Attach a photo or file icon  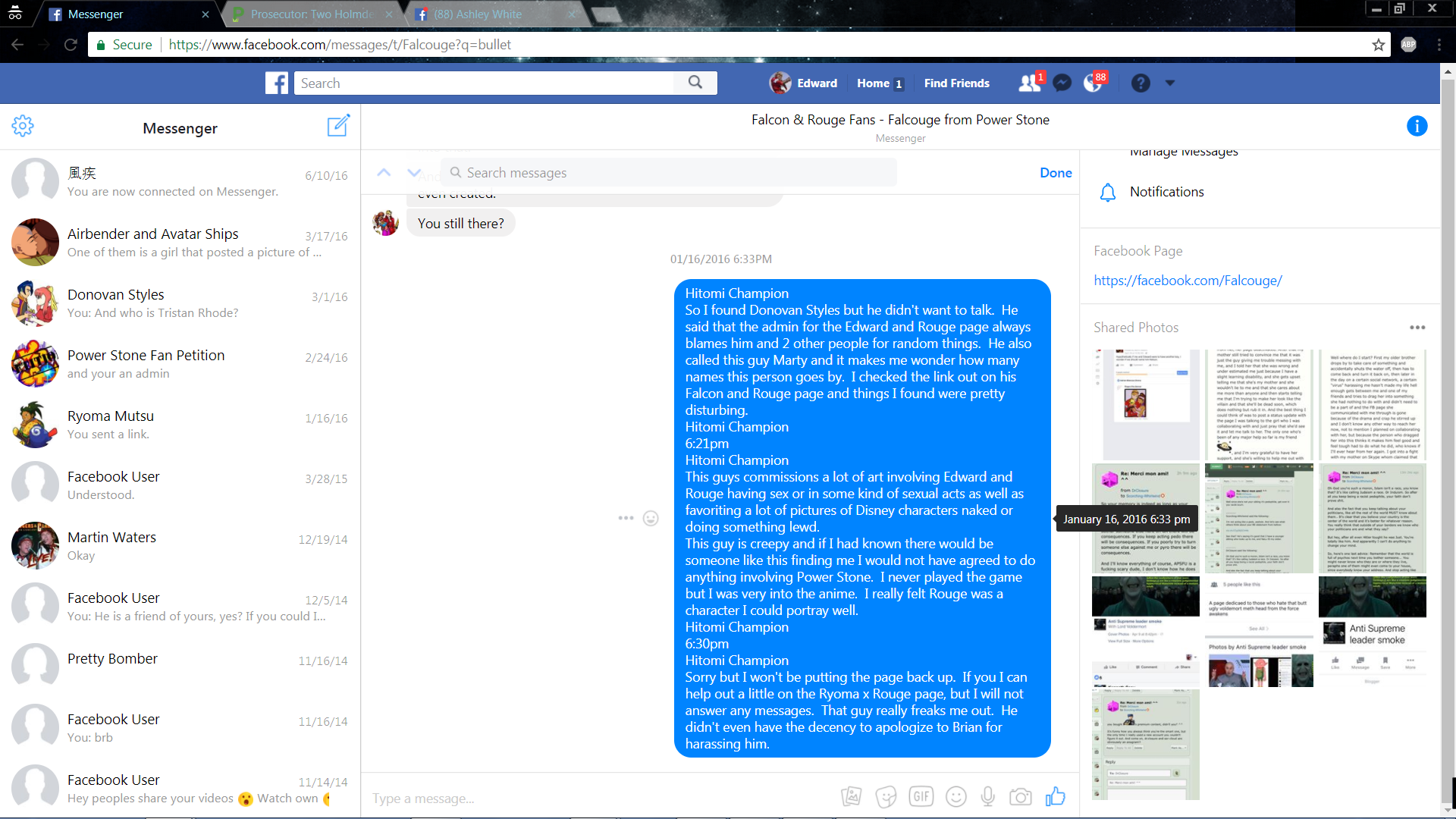(x=851, y=796)
